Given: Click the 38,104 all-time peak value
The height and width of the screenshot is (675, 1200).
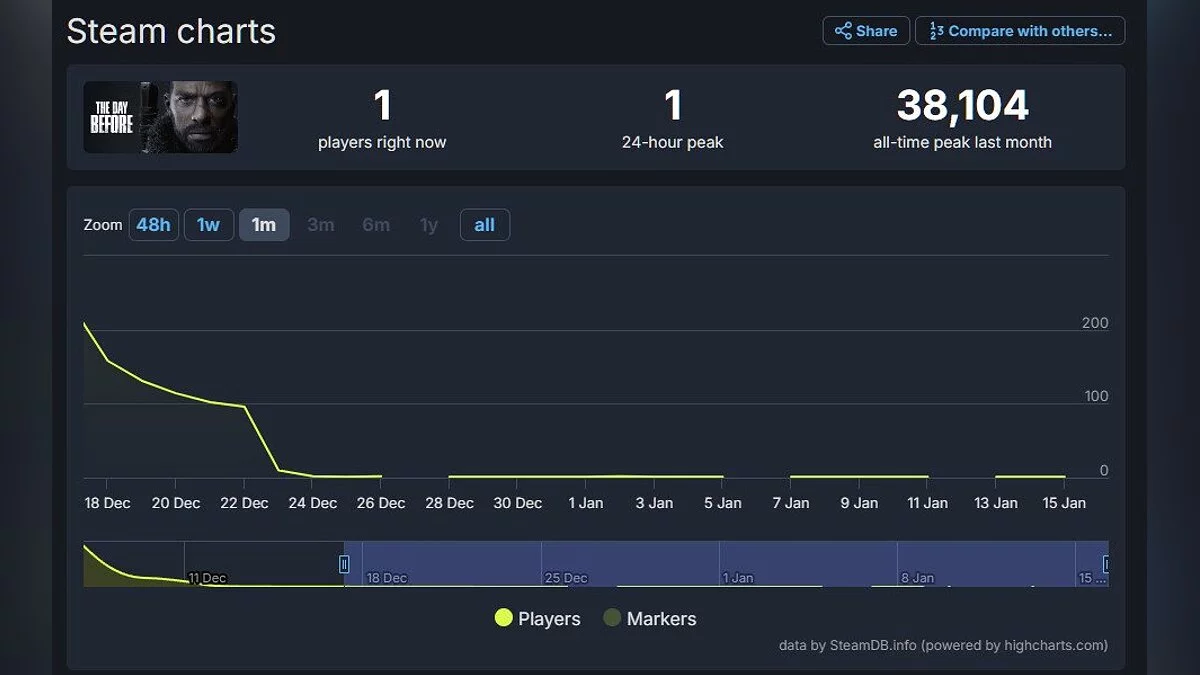Looking at the screenshot, I should point(962,105).
